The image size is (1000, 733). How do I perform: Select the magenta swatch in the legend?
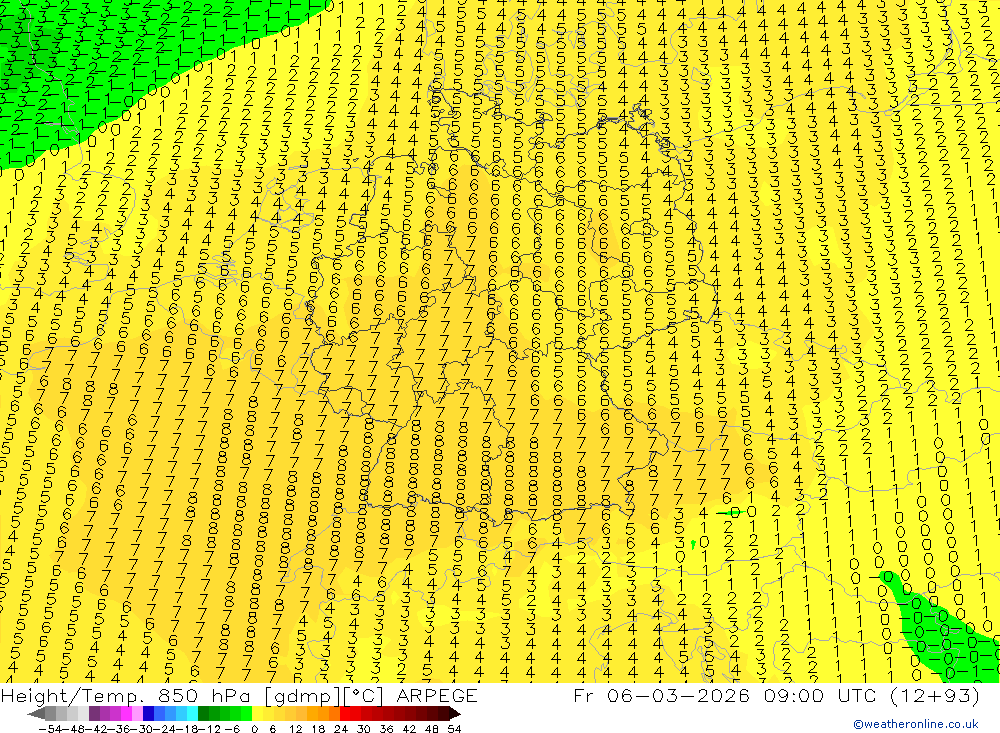pyautogui.click(x=126, y=713)
